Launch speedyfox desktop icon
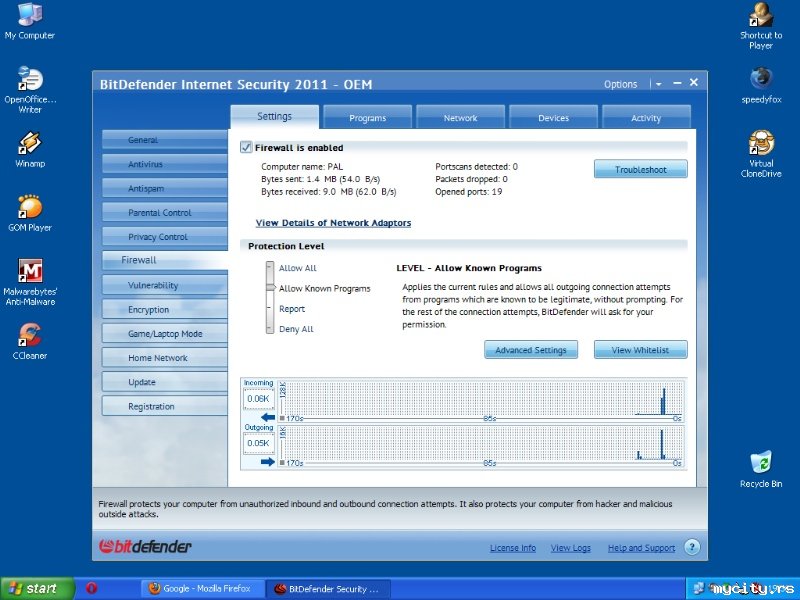Image resolution: width=800 pixels, height=600 pixels. (x=761, y=85)
